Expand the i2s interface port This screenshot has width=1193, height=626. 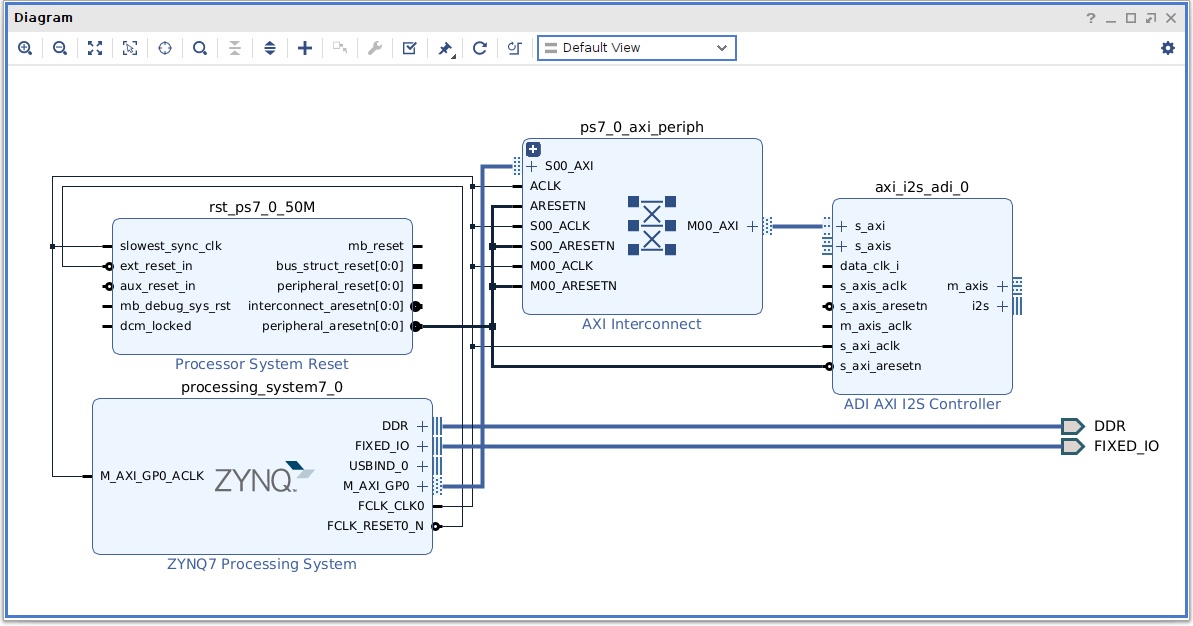pos(1002,306)
